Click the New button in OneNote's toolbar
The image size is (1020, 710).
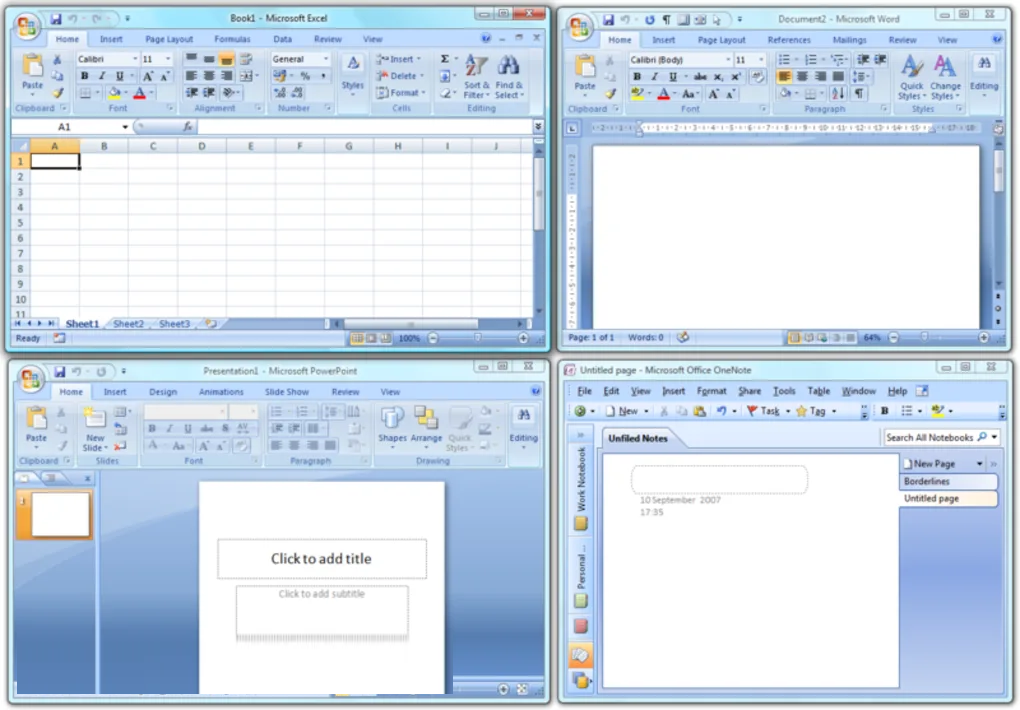(x=623, y=411)
